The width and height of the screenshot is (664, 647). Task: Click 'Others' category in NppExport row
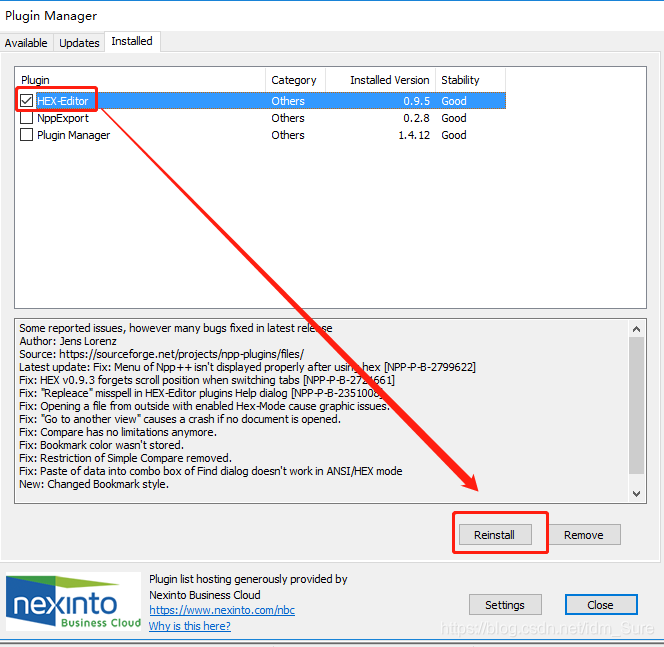[288, 118]
